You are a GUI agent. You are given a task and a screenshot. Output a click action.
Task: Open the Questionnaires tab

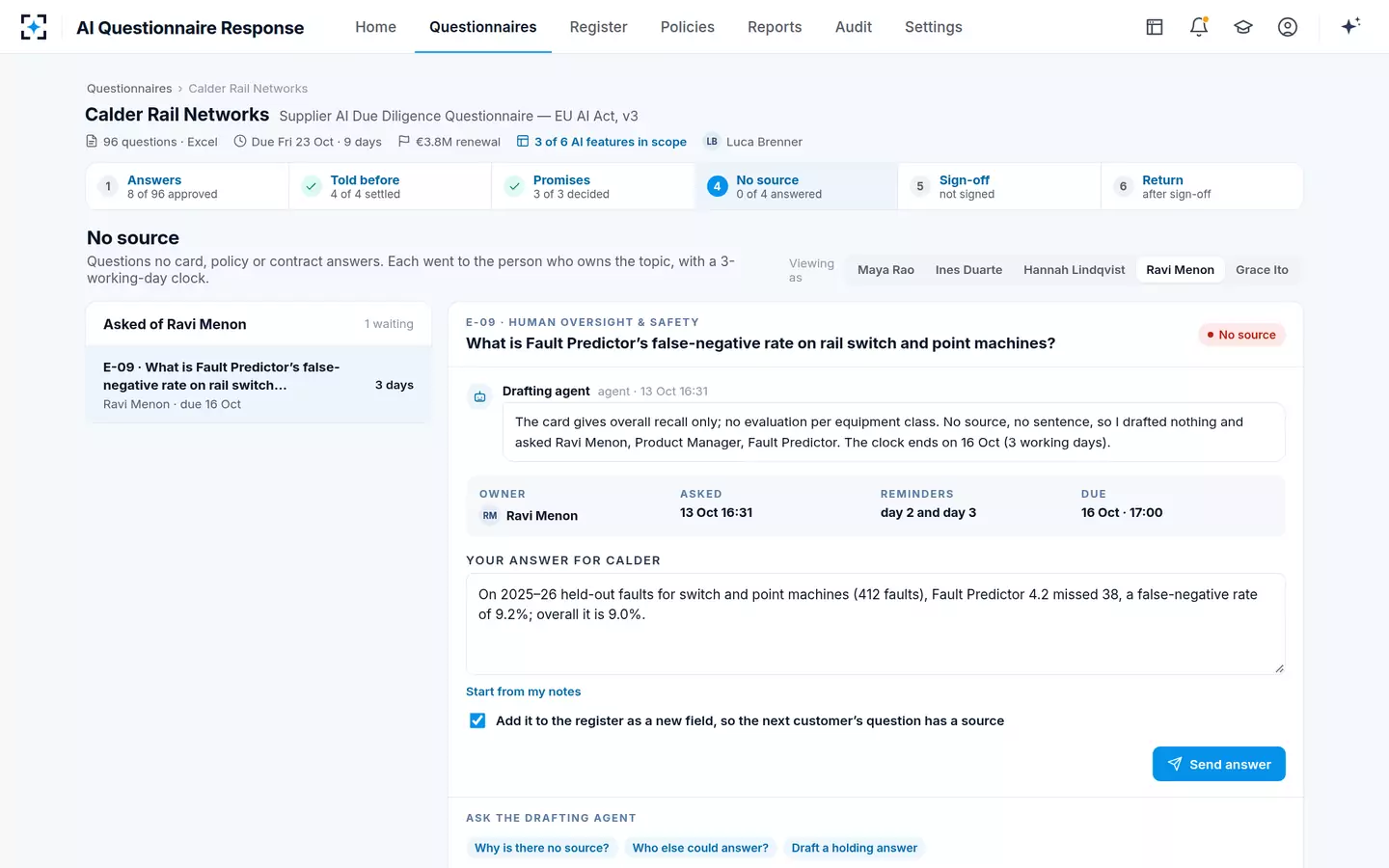point(483,27)
